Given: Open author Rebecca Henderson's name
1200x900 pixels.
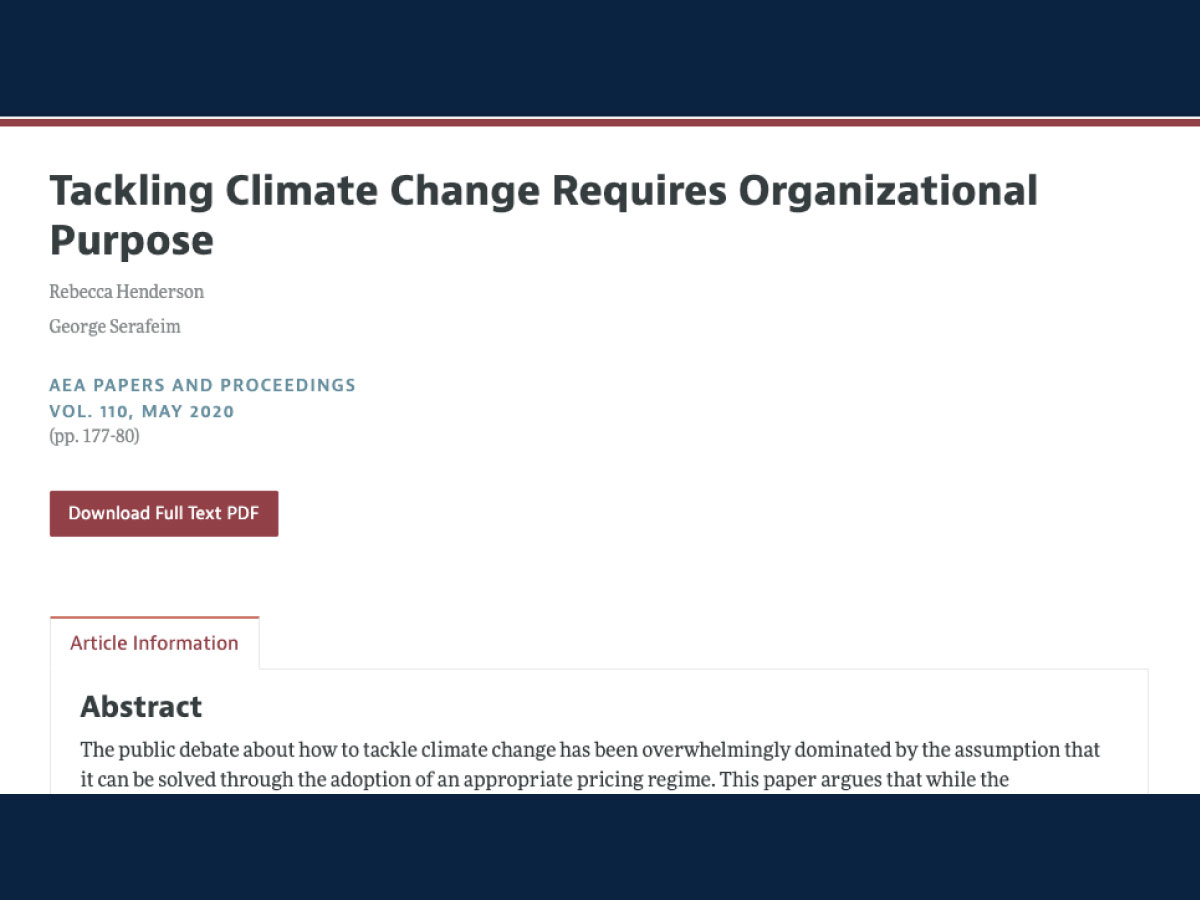Looking at the screenshot, I should click(127, 291).
